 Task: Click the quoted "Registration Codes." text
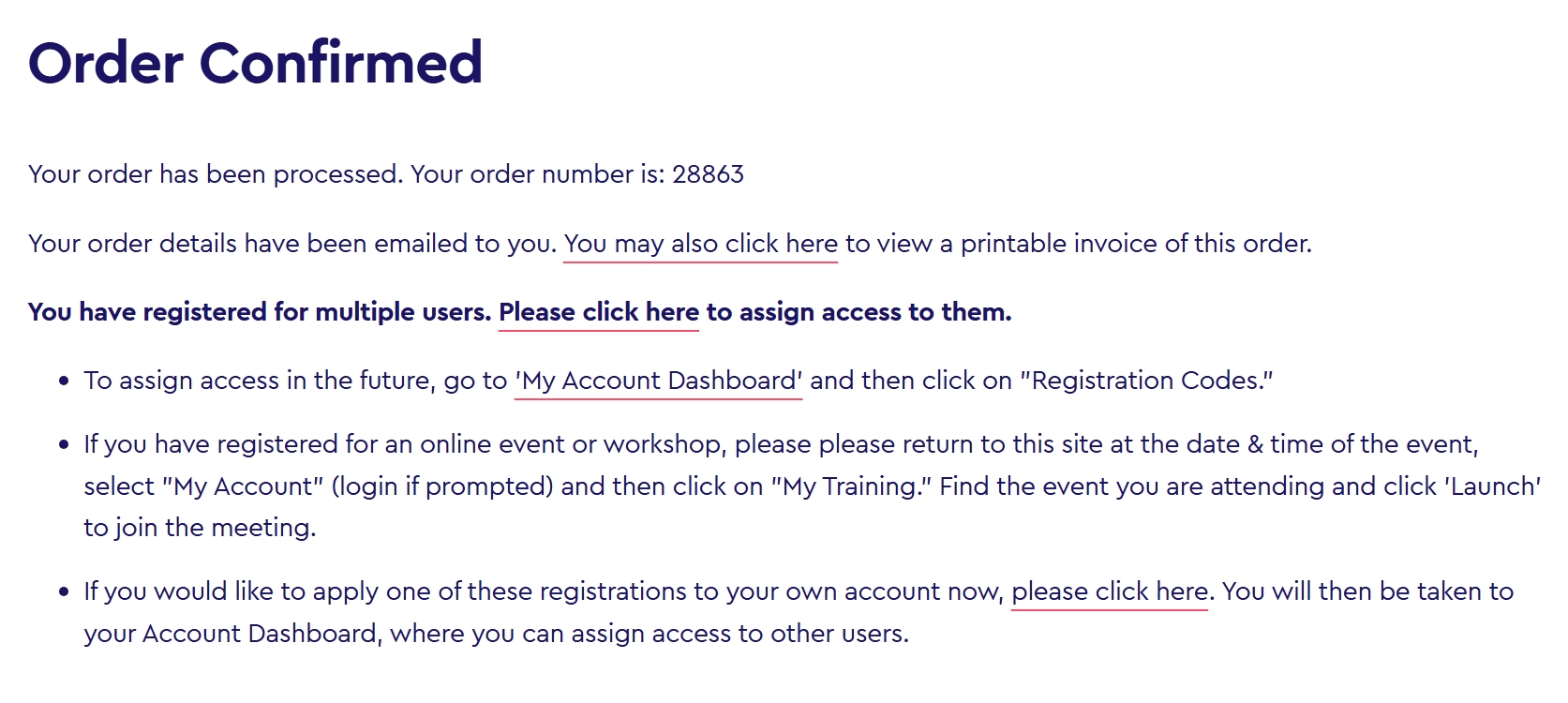1146,381
